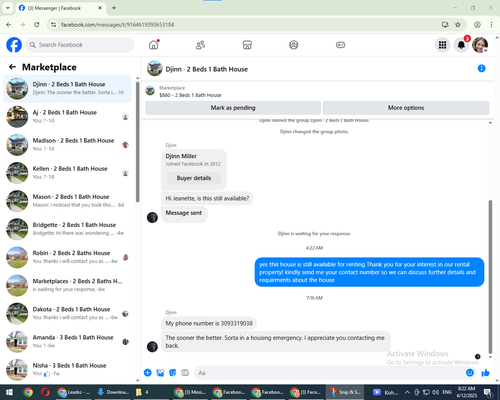Open the Friends icon in top navigation
Image resolution: width=500 pixels, height=400 pixels.
200,45
